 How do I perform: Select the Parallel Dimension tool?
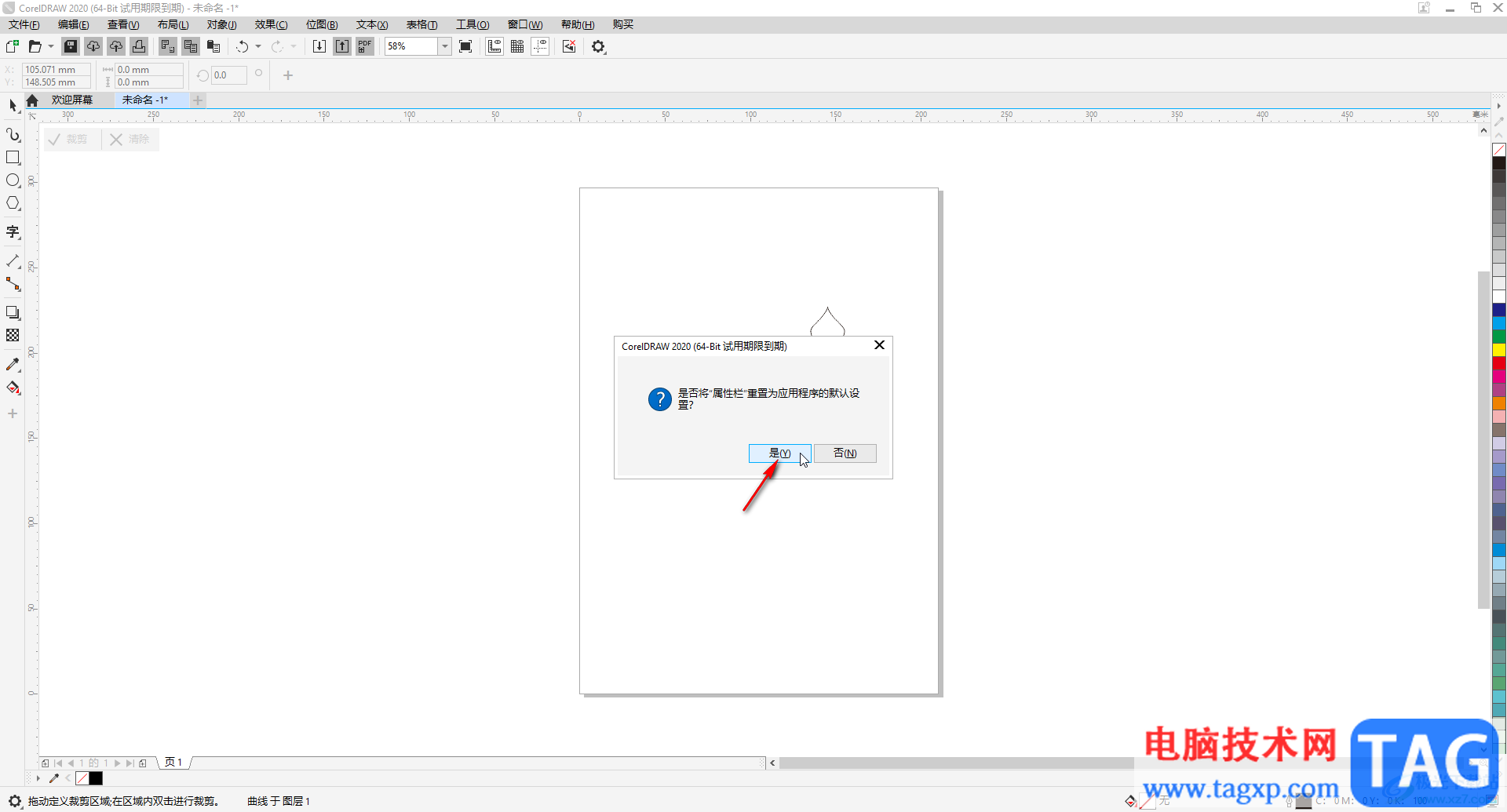(x=13, y=261)
